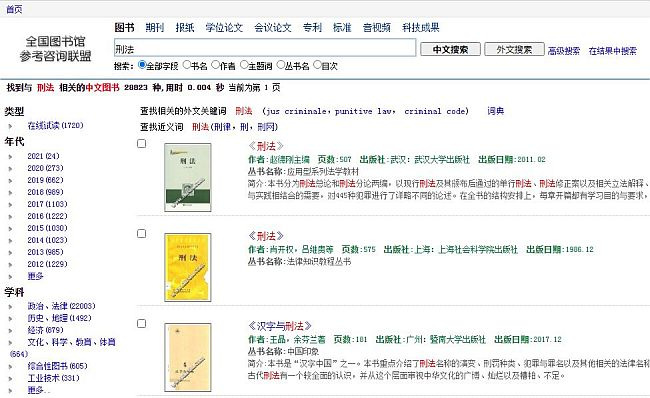
Task: Select the 丛书名 radio button
Action: tap(281, 65)
